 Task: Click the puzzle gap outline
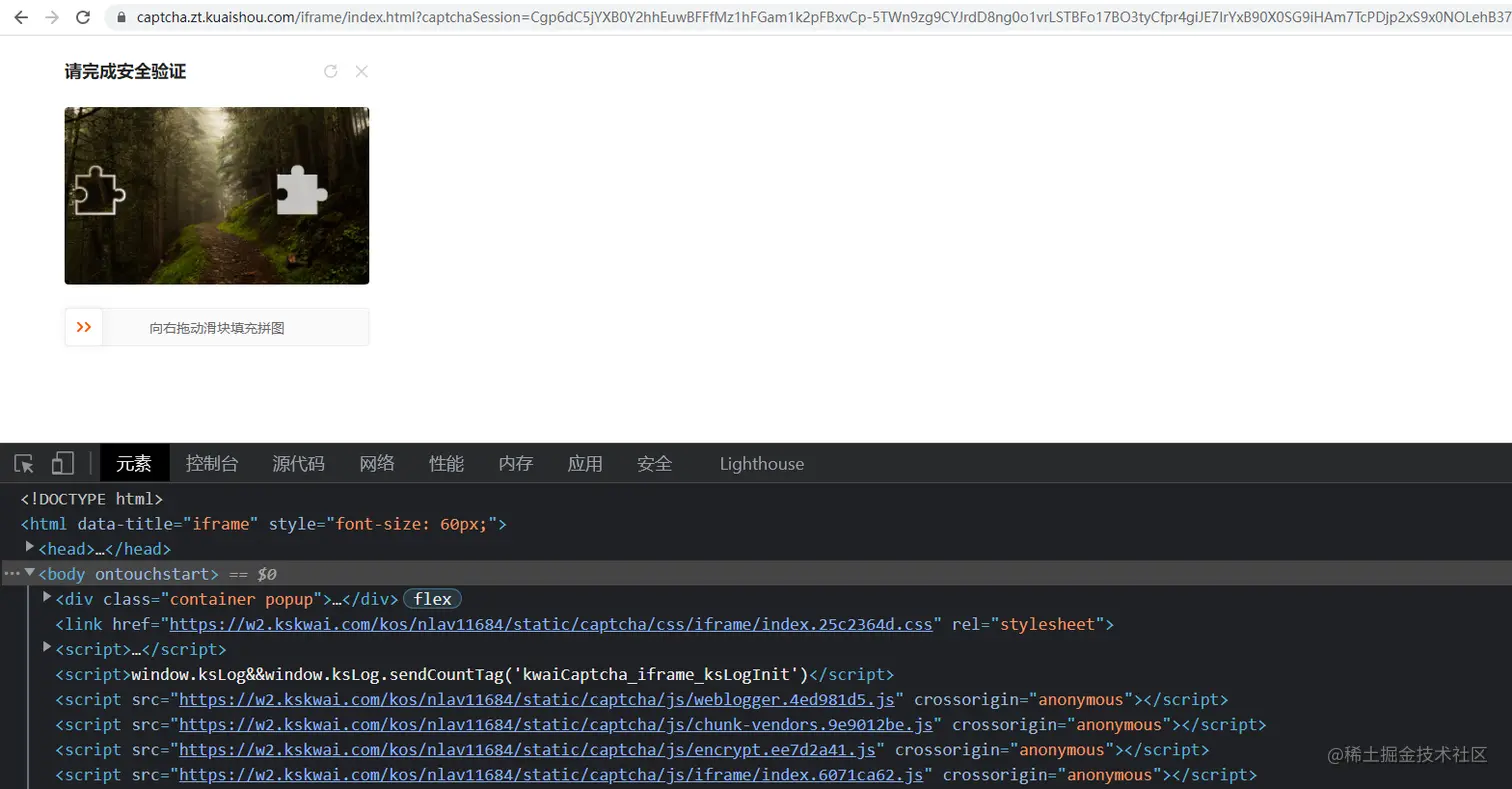coord(99,189)
